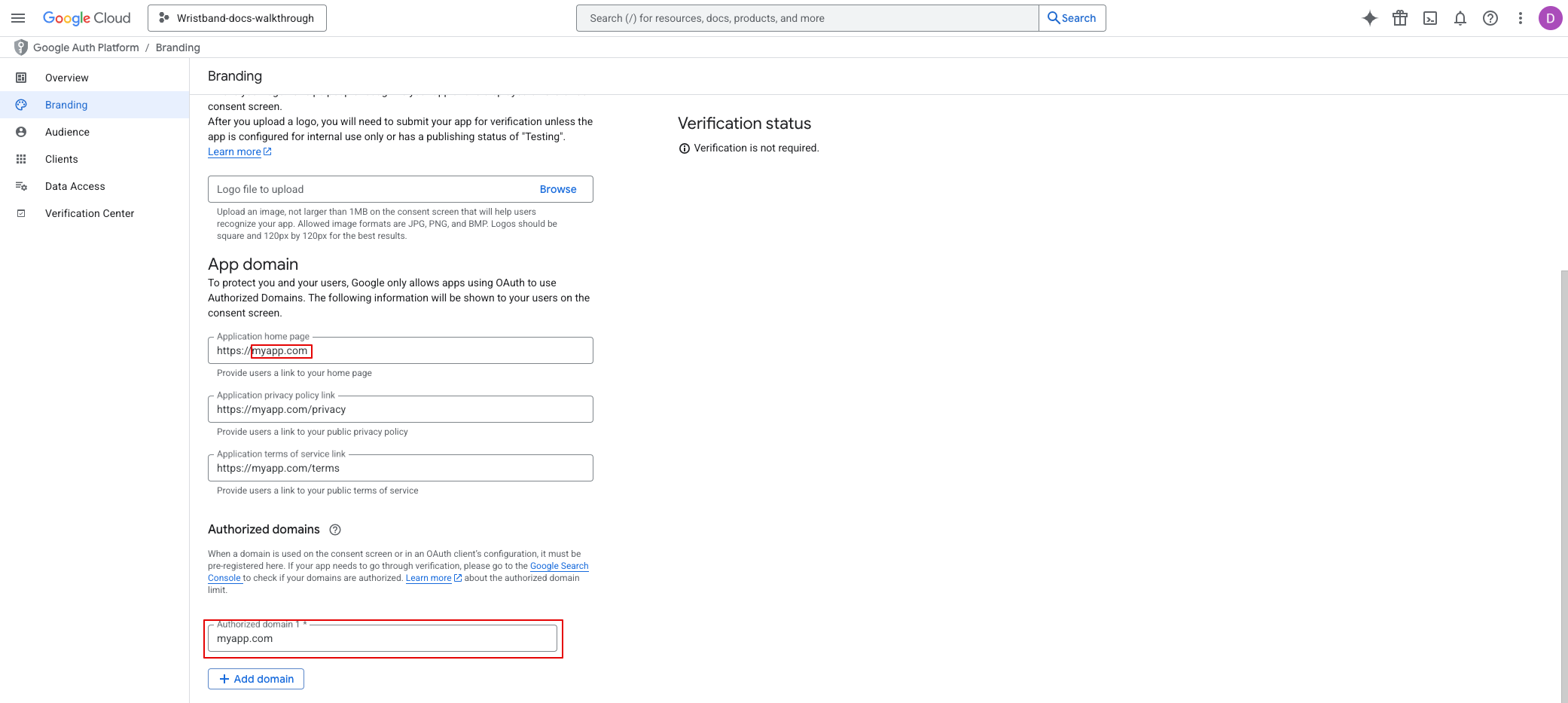Click the Verification status heading
This screenshot has height=703, width=1568.
[744, 124]
